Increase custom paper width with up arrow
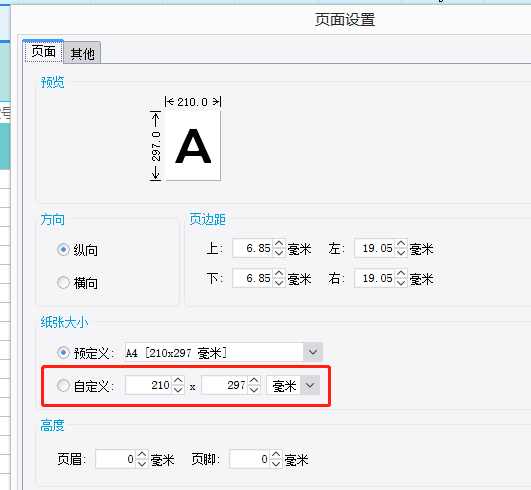 tap(178, 381)
